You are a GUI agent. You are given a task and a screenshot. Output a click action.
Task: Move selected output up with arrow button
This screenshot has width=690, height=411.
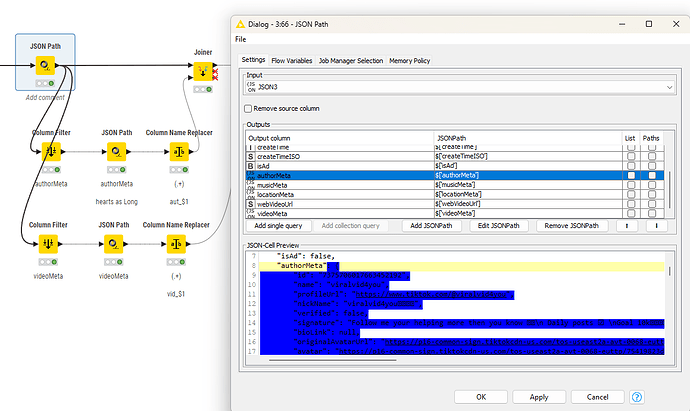click(628, 226)
